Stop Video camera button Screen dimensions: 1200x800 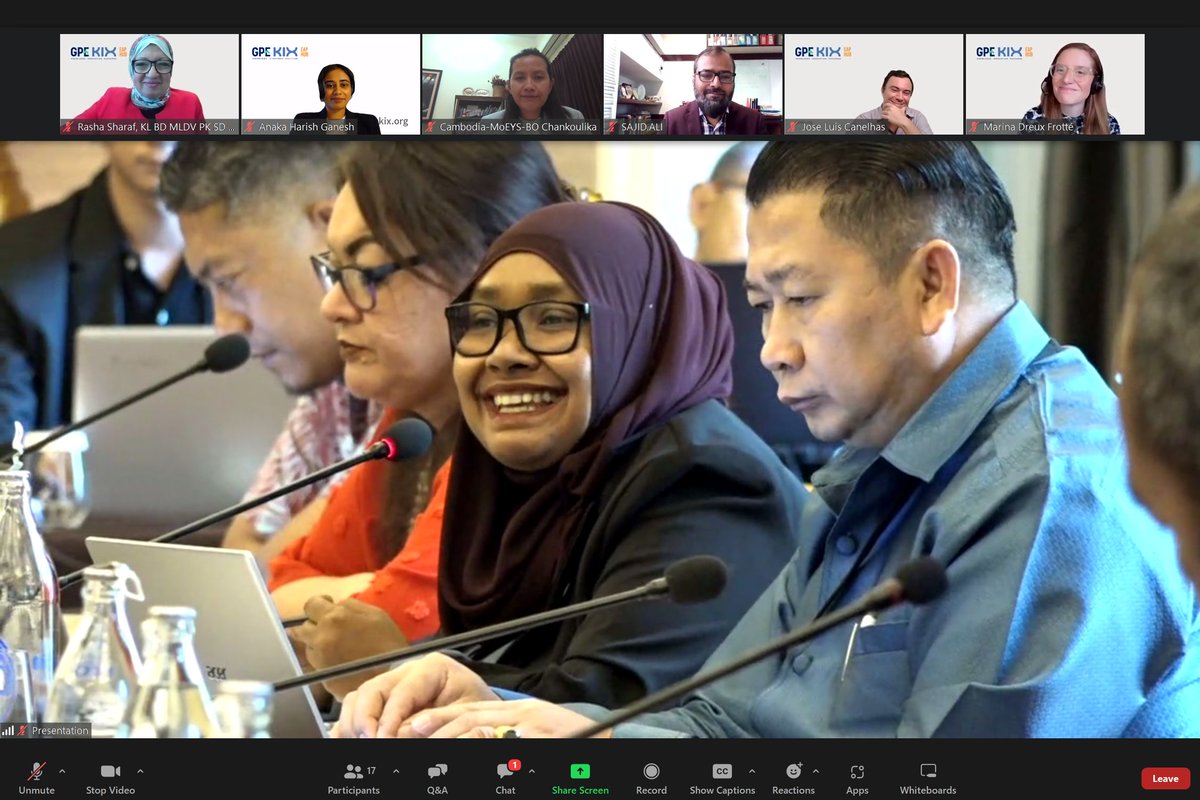(110, 777)
